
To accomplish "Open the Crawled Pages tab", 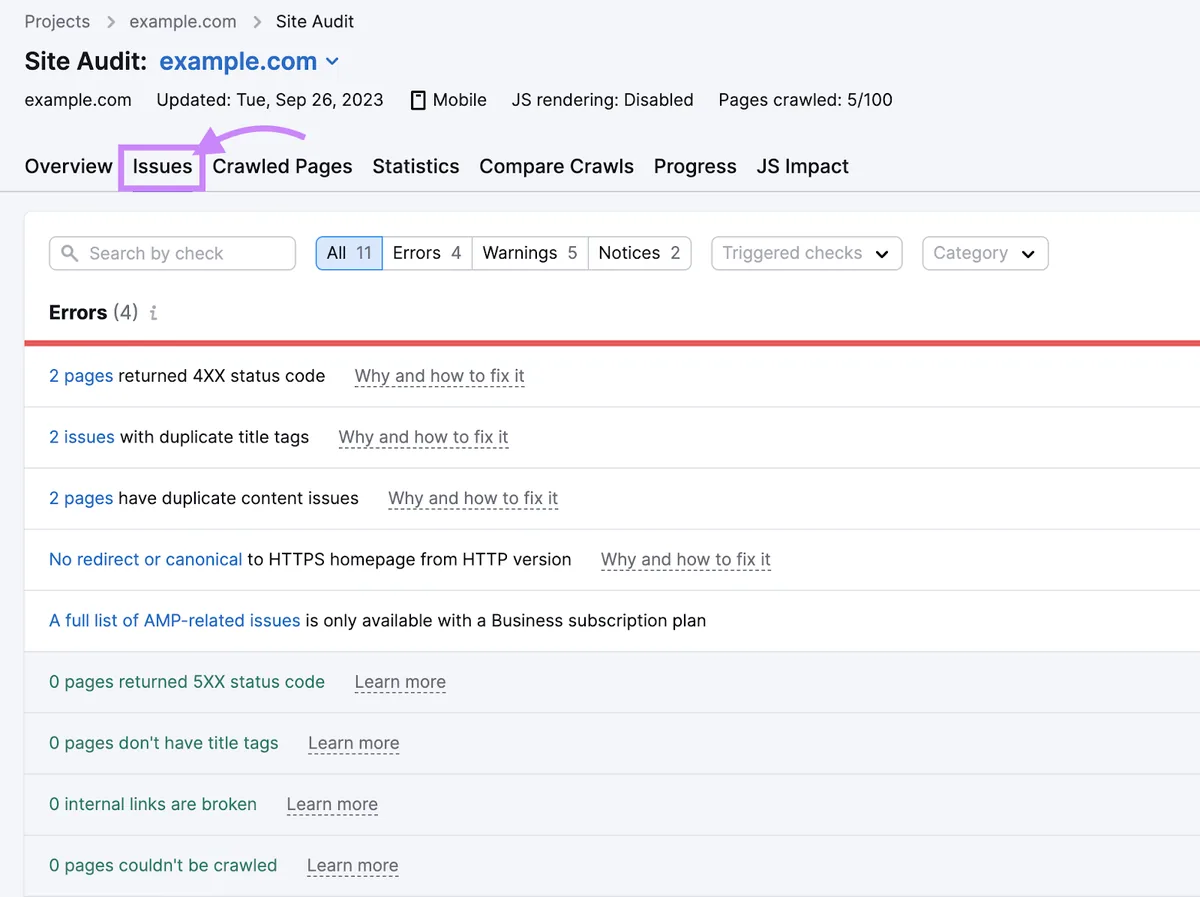I will (282, 166).
